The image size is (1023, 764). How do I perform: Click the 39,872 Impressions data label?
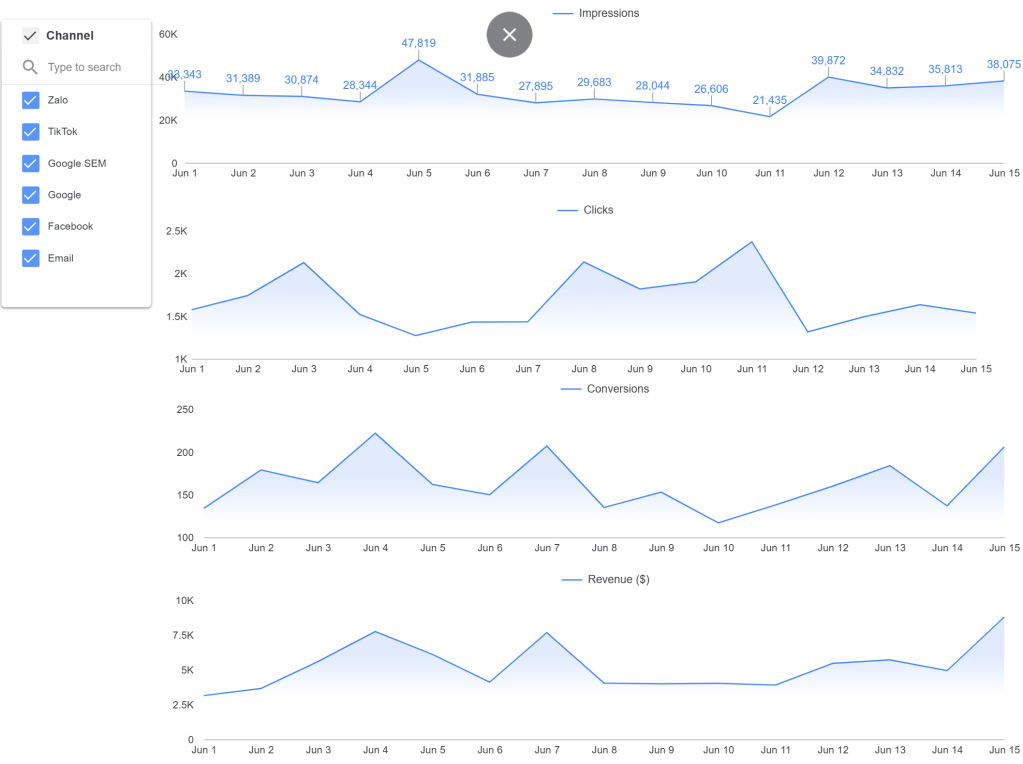(x=828, y=61)
